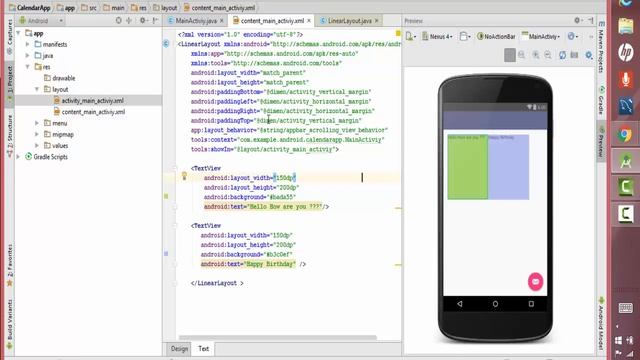This screenshot has height=360, width=640.
Task: Click the actual-size magnifier icon in preview toolbar
Action: 522,55
